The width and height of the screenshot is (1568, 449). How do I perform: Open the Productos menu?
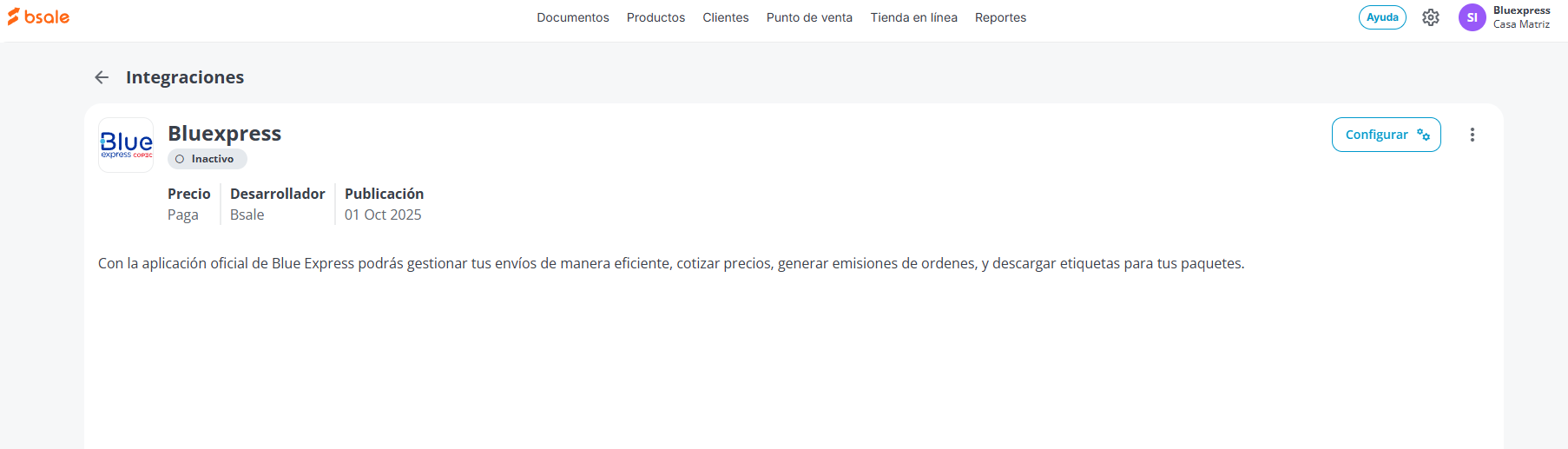click(x=656, y=17)
